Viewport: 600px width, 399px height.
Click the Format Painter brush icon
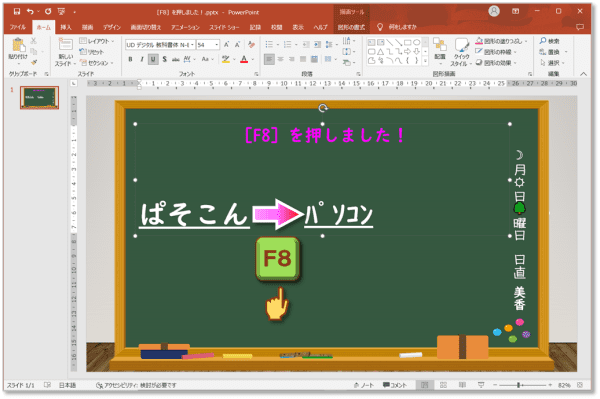(34, 62)
